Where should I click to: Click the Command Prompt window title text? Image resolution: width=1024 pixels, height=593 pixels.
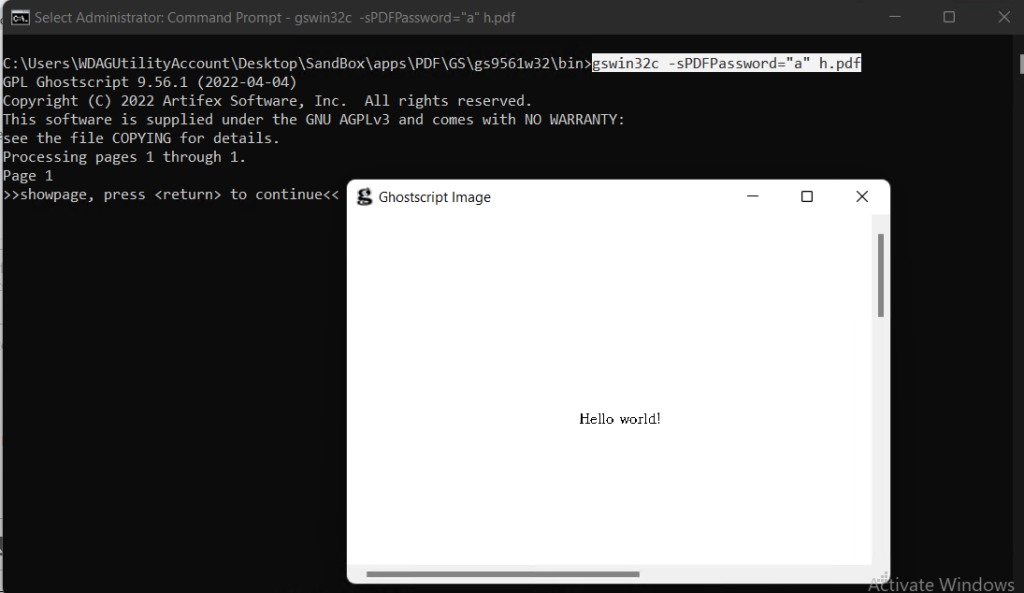click(274, 18)
